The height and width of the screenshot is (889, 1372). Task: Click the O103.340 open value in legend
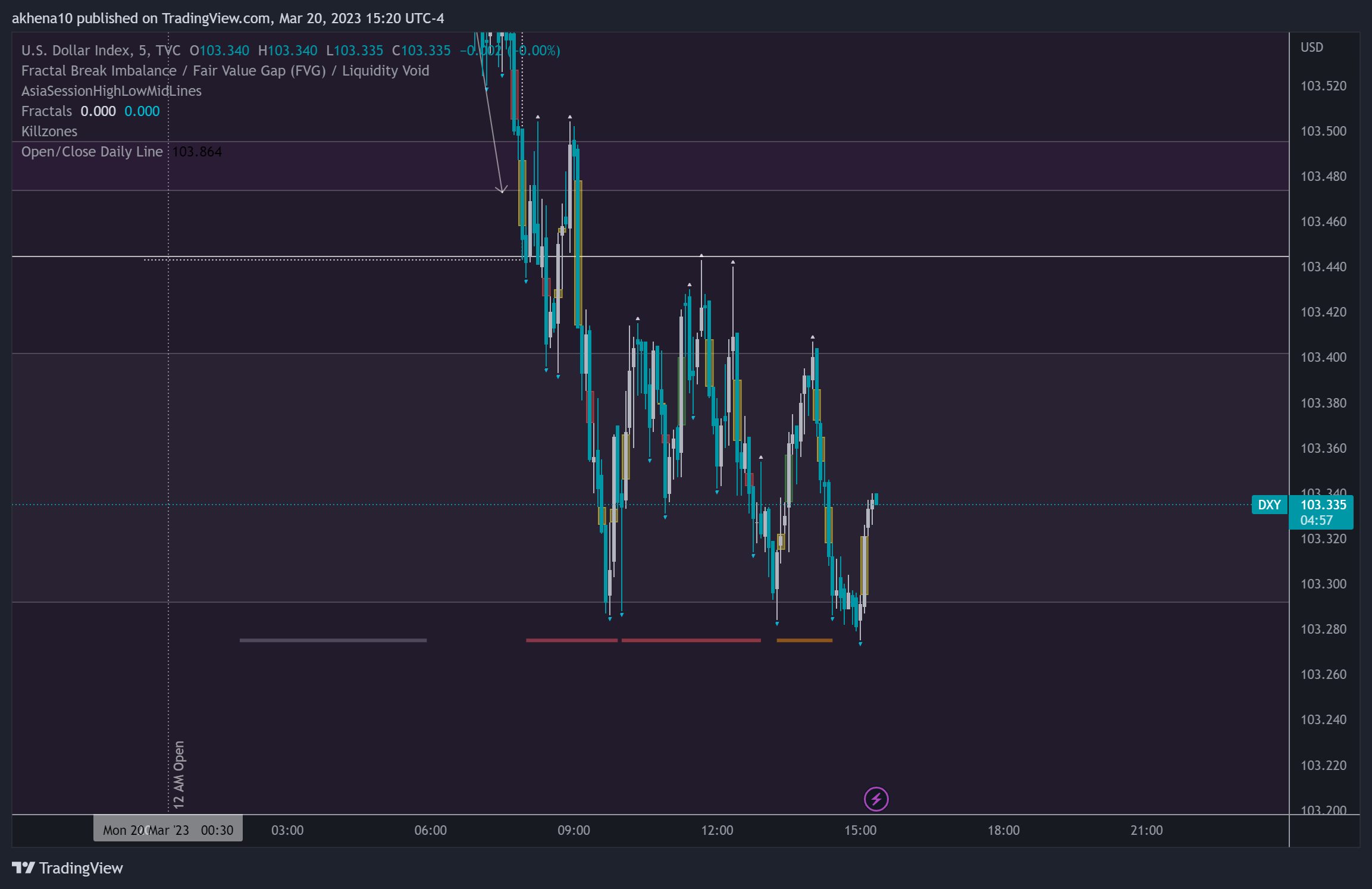(219, 51)
